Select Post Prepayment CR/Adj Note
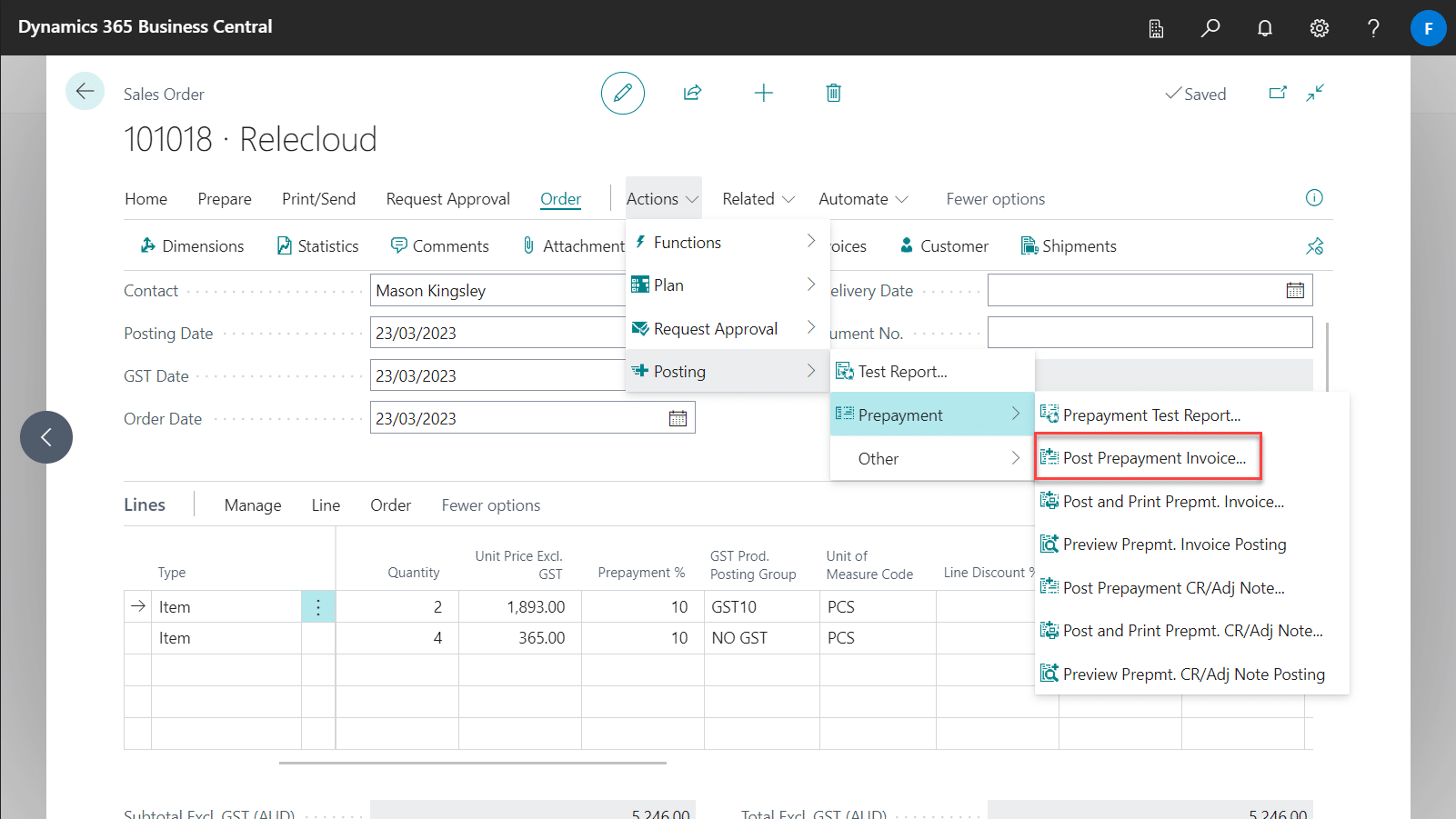Image resolution: width=1456 pixels, height=819 pixels. pyautogui.click(x=1191, y=587)
